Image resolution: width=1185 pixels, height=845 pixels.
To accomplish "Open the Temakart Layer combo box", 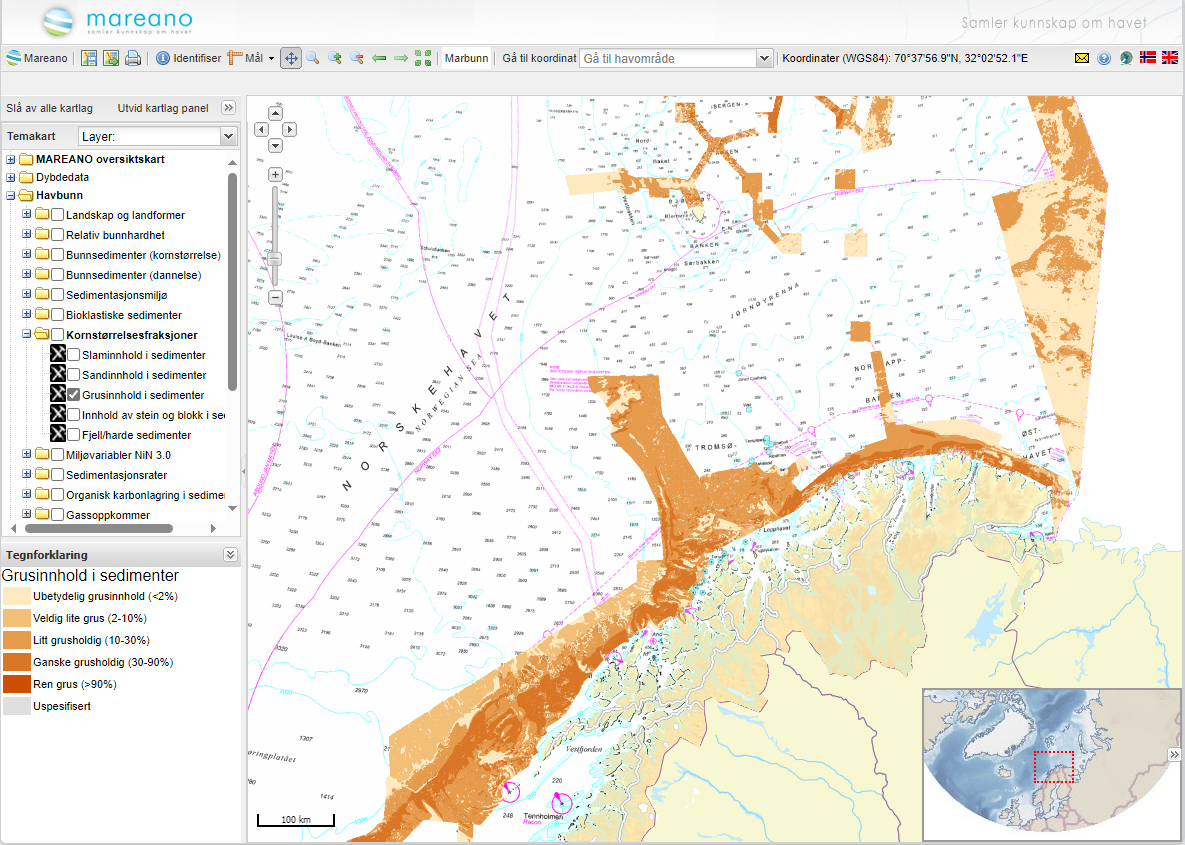I will pos(228,136).
